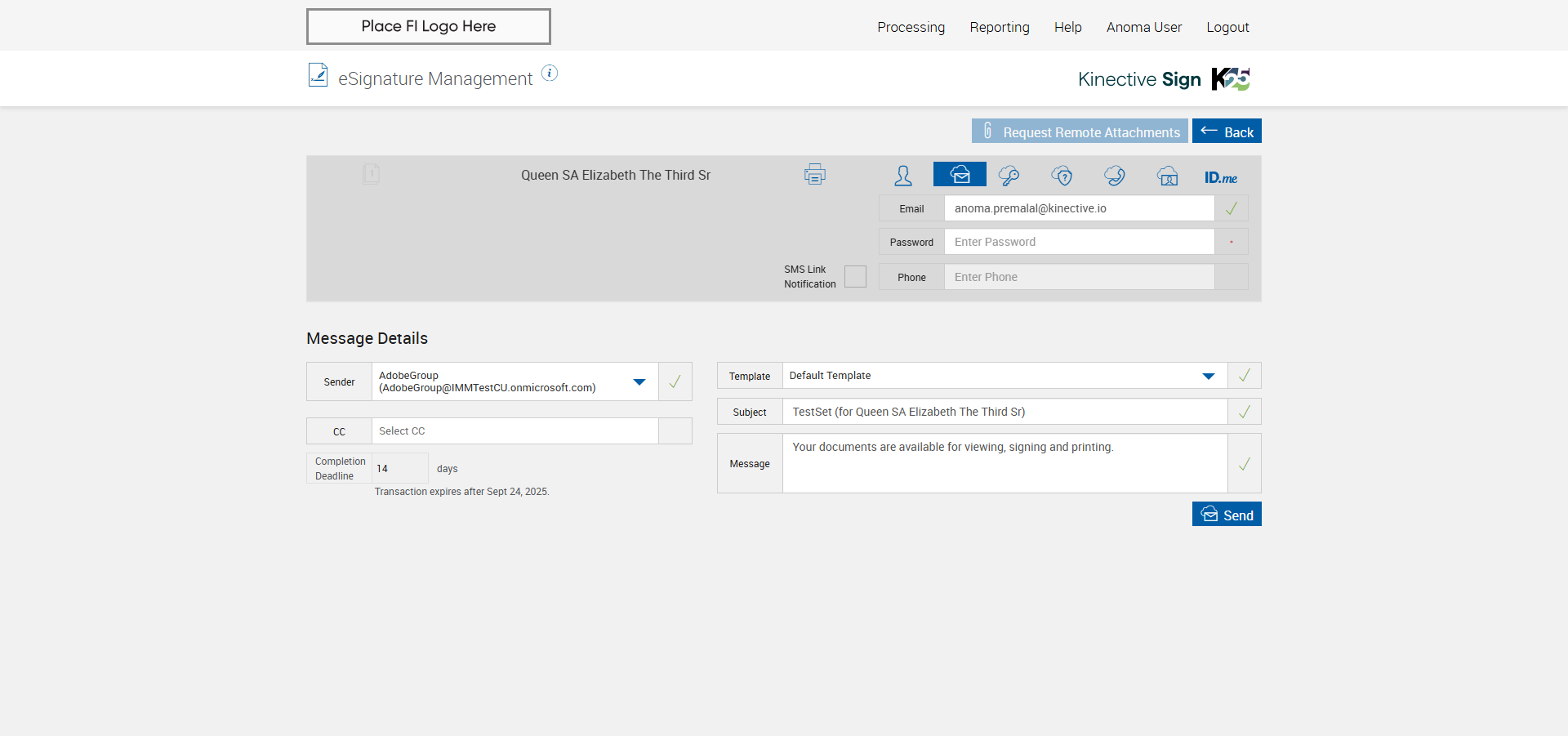Click the Send button
The height and width of the screenshot is (736, 1568).
click(x=1227, y=515)
